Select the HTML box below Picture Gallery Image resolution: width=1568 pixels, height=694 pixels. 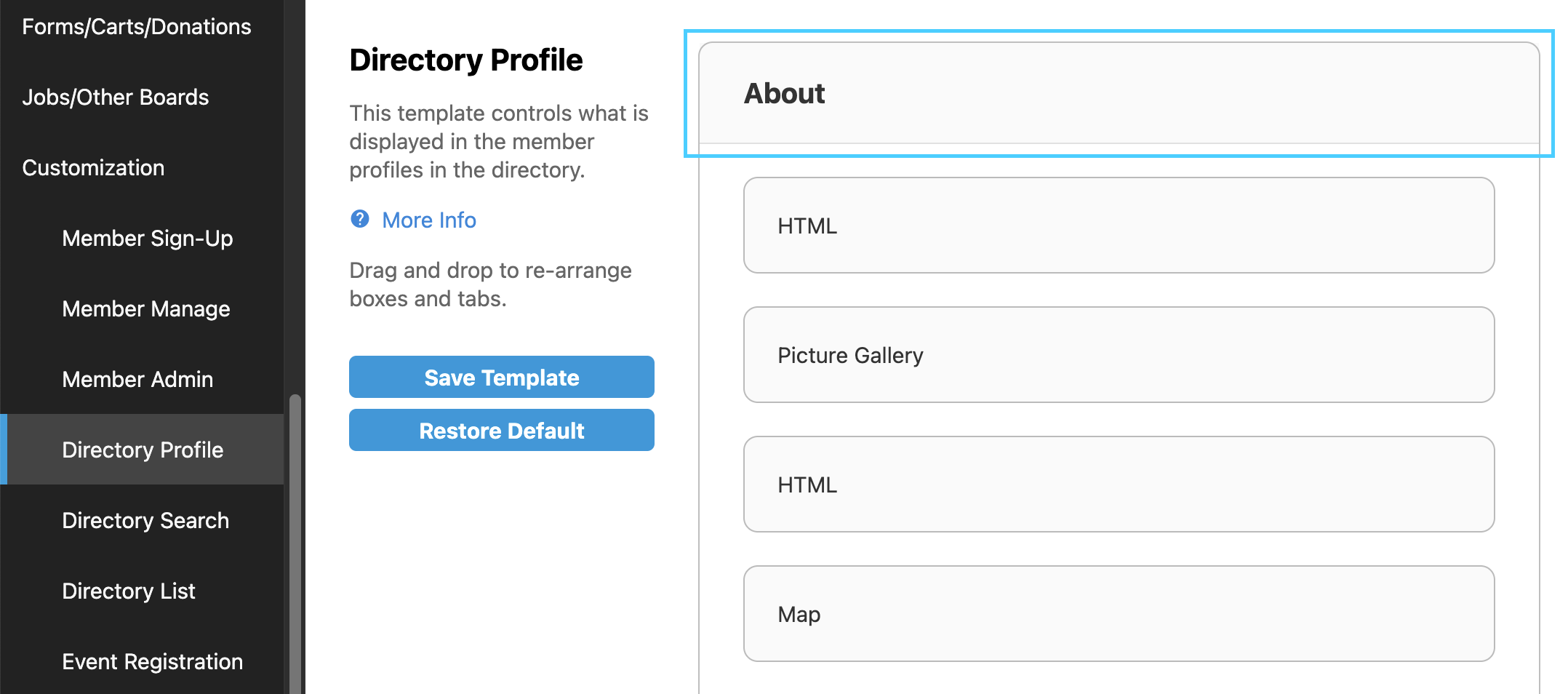point(1118,484)
